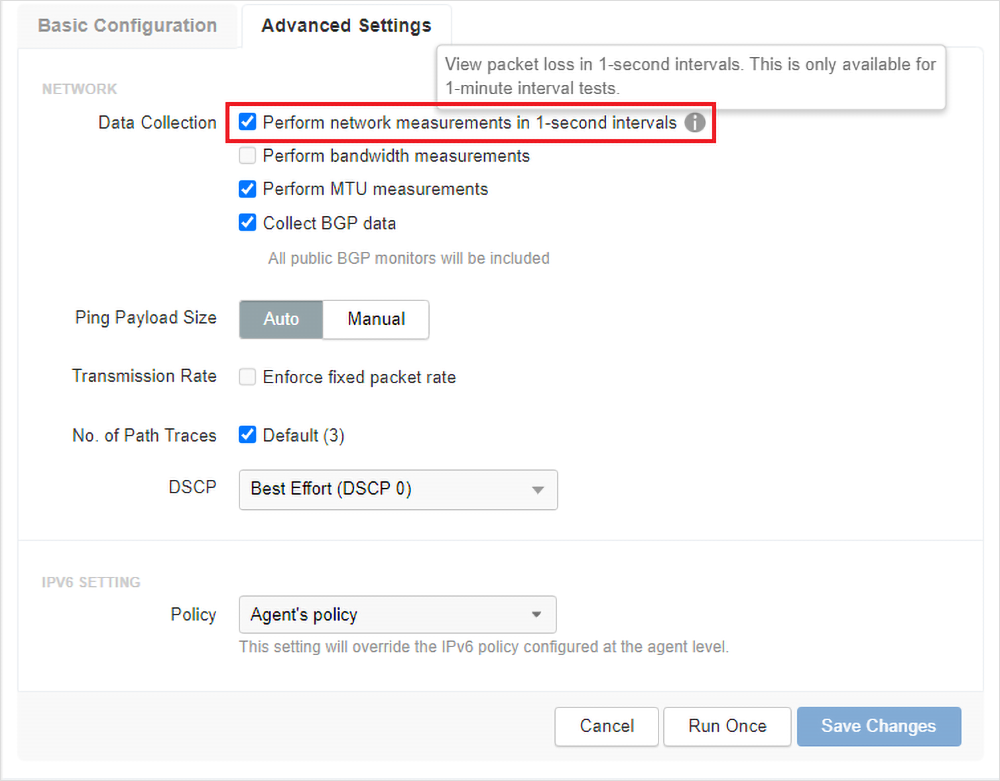The image size is (1000, 781).
Task: Click the Collect BGP data label
Action: 329,223
